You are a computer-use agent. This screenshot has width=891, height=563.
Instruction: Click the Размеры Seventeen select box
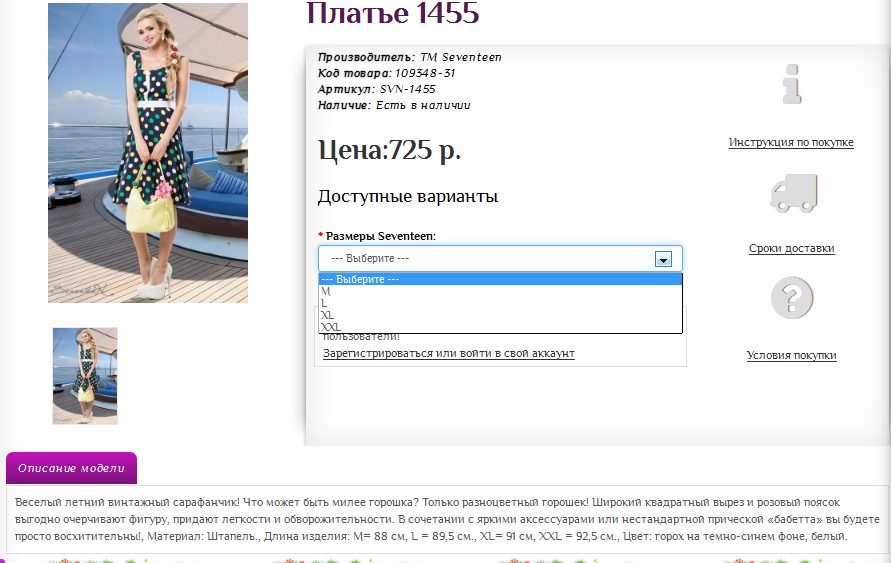pos(500,258)
